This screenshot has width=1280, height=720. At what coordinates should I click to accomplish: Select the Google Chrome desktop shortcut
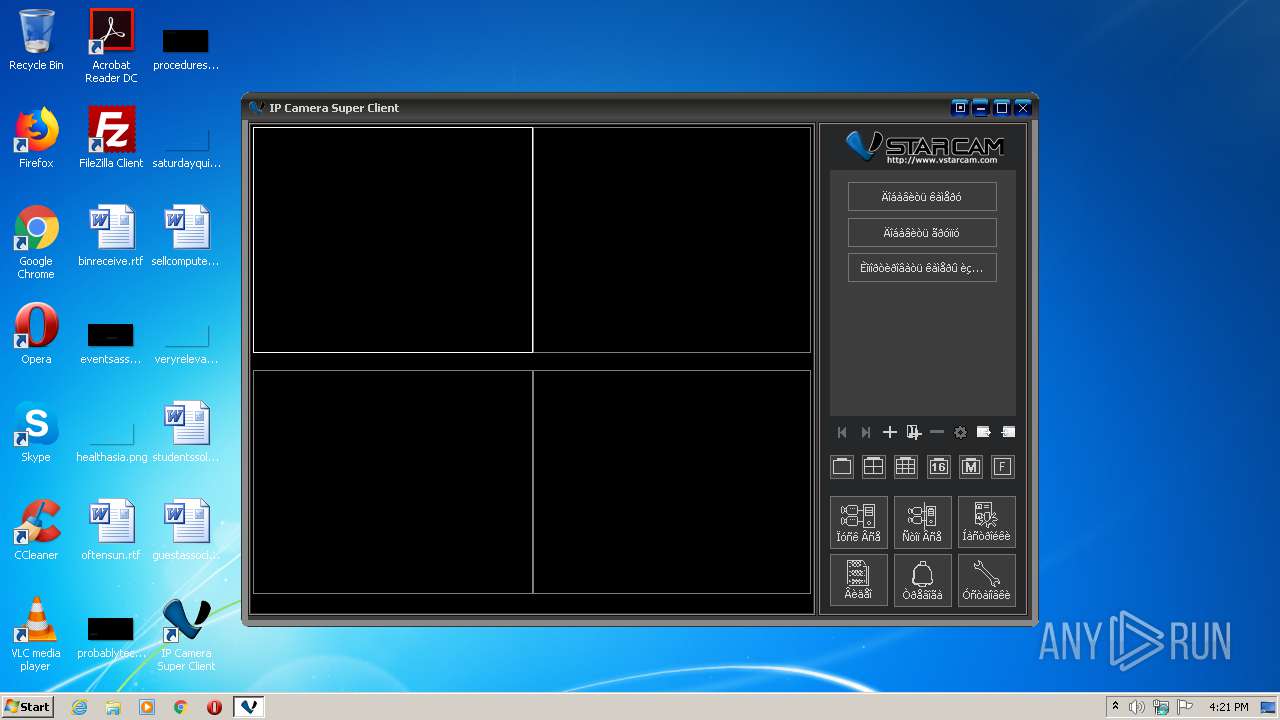click(x=36, y=241)
